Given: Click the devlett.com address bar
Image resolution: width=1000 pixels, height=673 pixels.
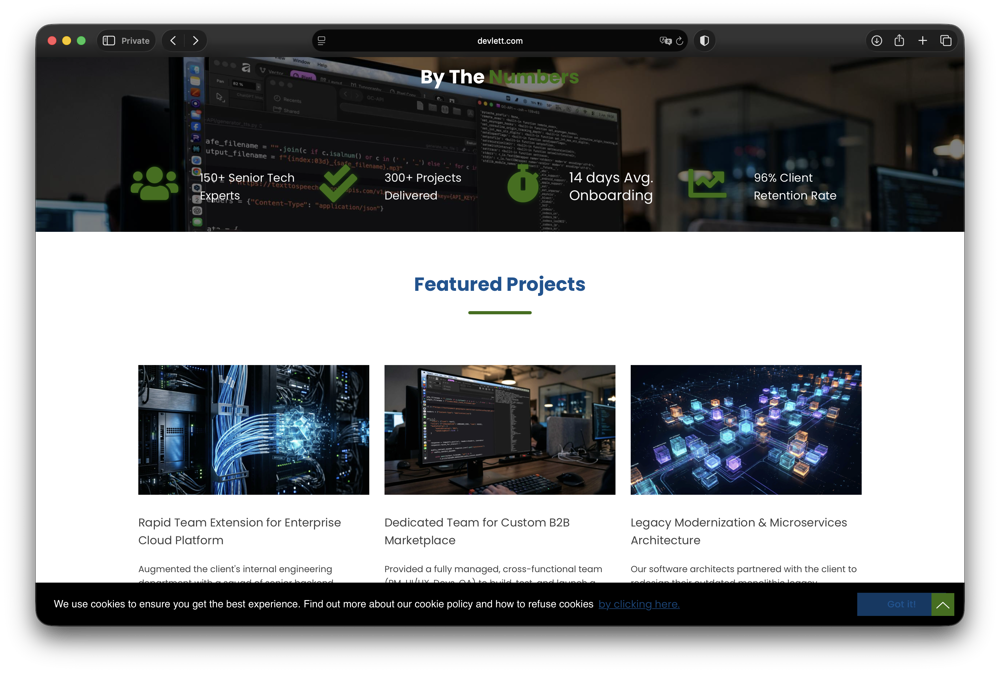Looking at the screenshot, I should pyautogui.click(x=499, y=41).
